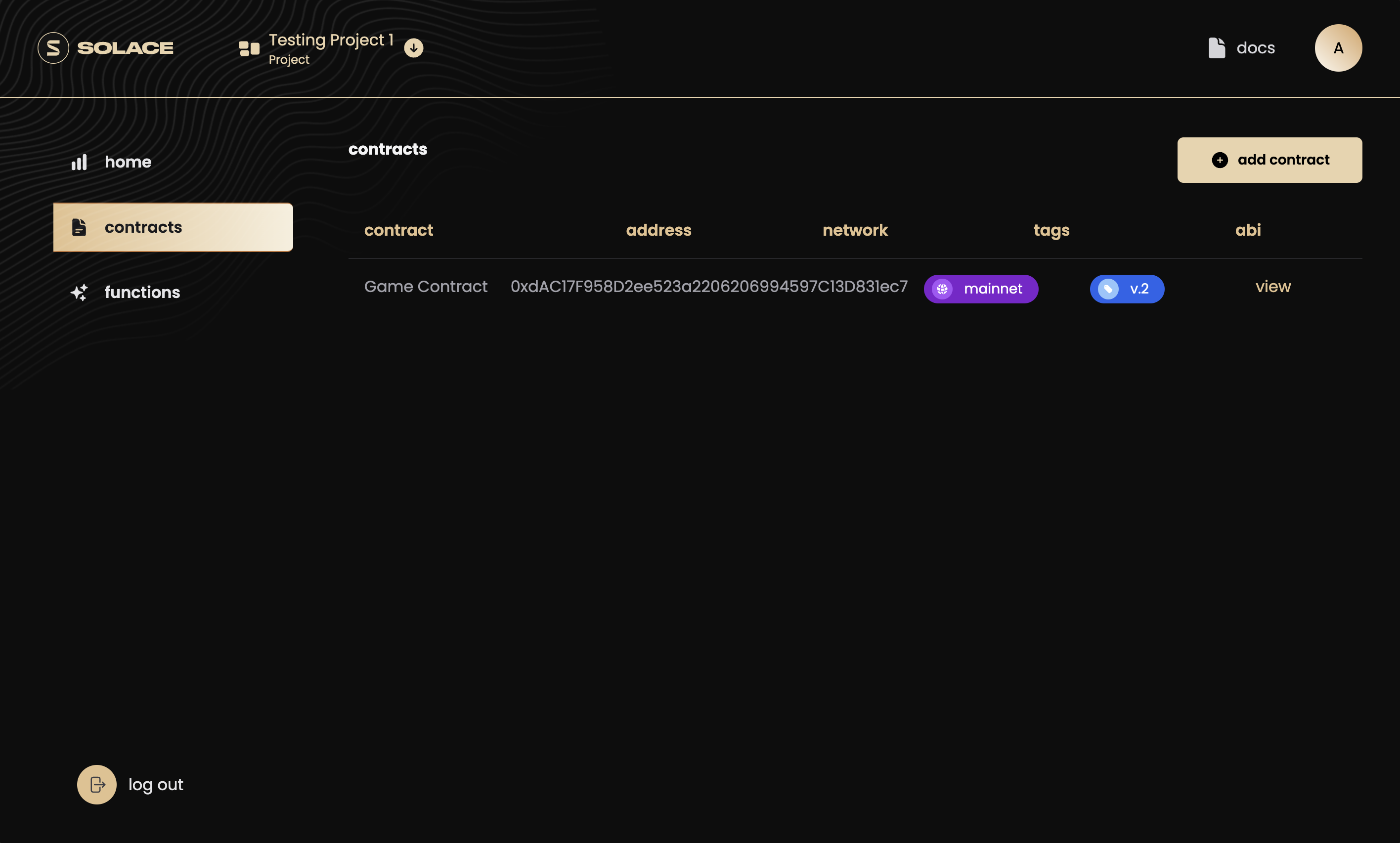Viewport: 1400px width, 843px height.
Task: Click the log out icon button
Action: (x=96, y=784)
